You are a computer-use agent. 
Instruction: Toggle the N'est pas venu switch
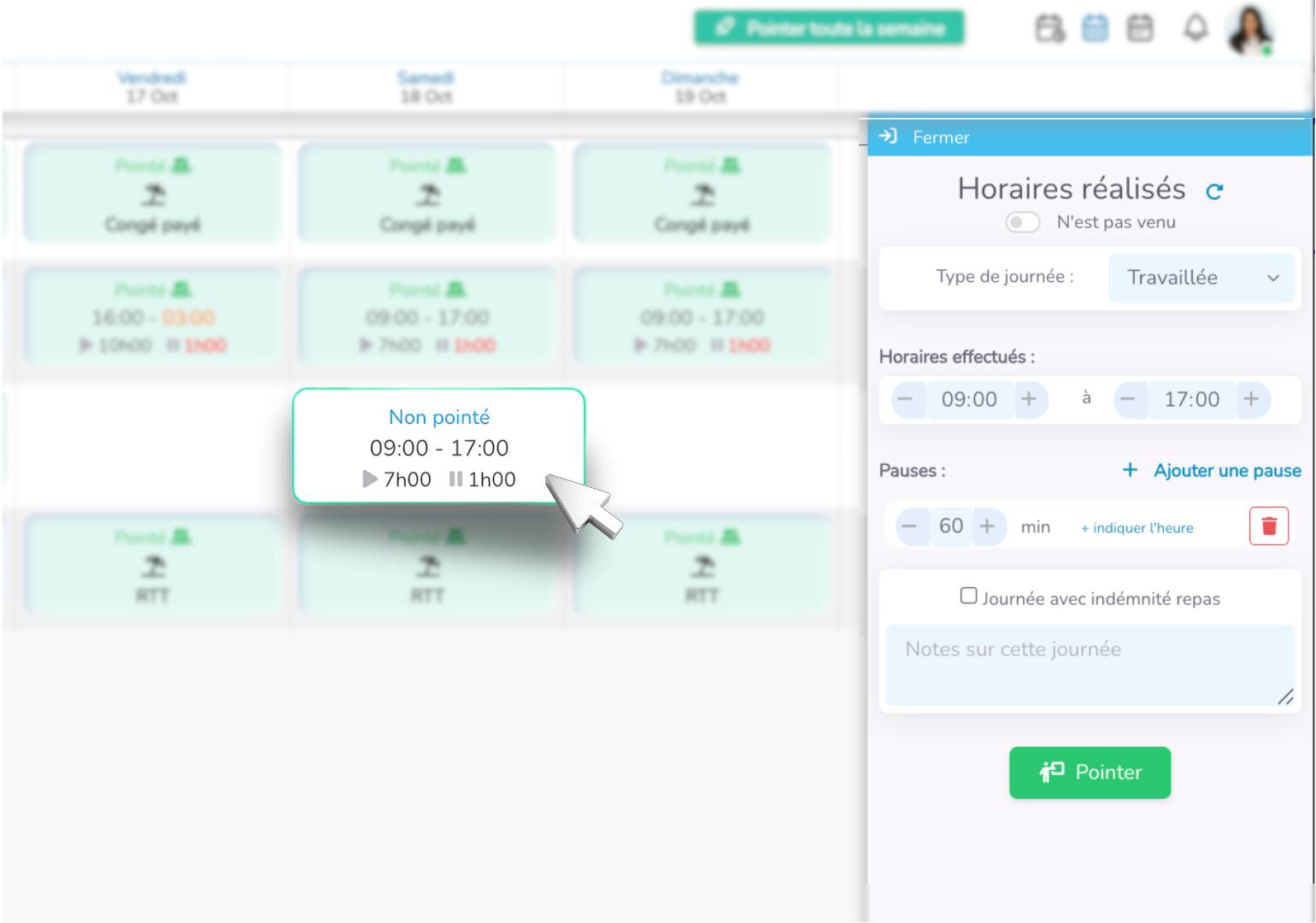pos(1022,222)
